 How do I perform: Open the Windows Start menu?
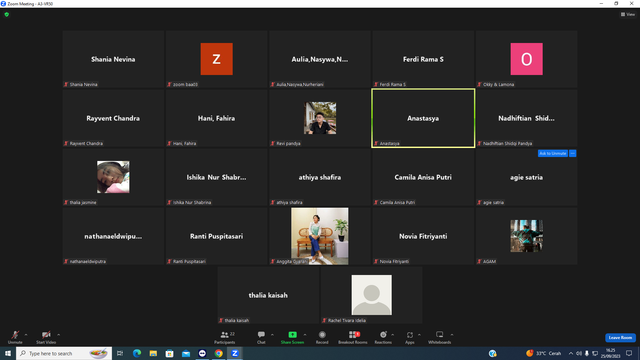click(8, 353)
